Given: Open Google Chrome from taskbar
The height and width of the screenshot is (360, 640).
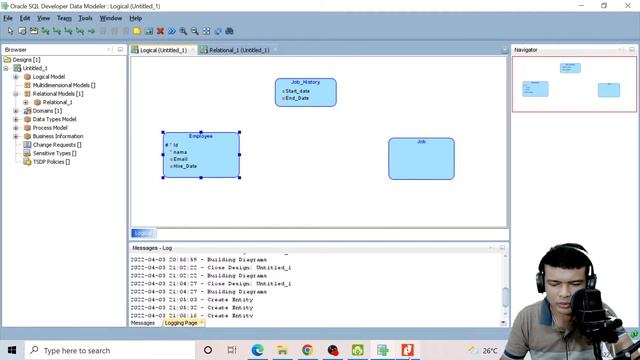Looking at the screenshot, I should point(307,350).
